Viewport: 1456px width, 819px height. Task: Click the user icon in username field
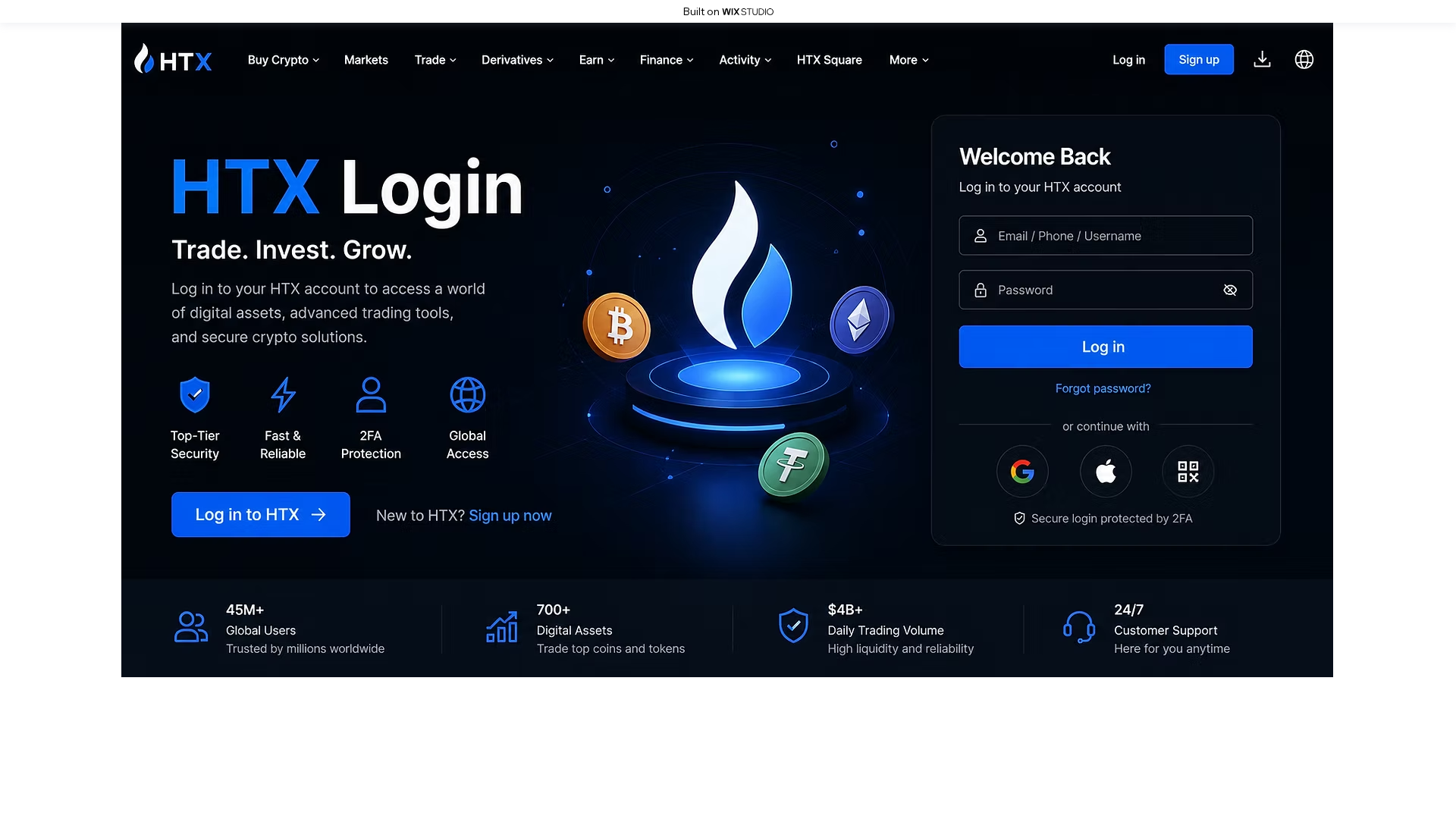[981, 236]
